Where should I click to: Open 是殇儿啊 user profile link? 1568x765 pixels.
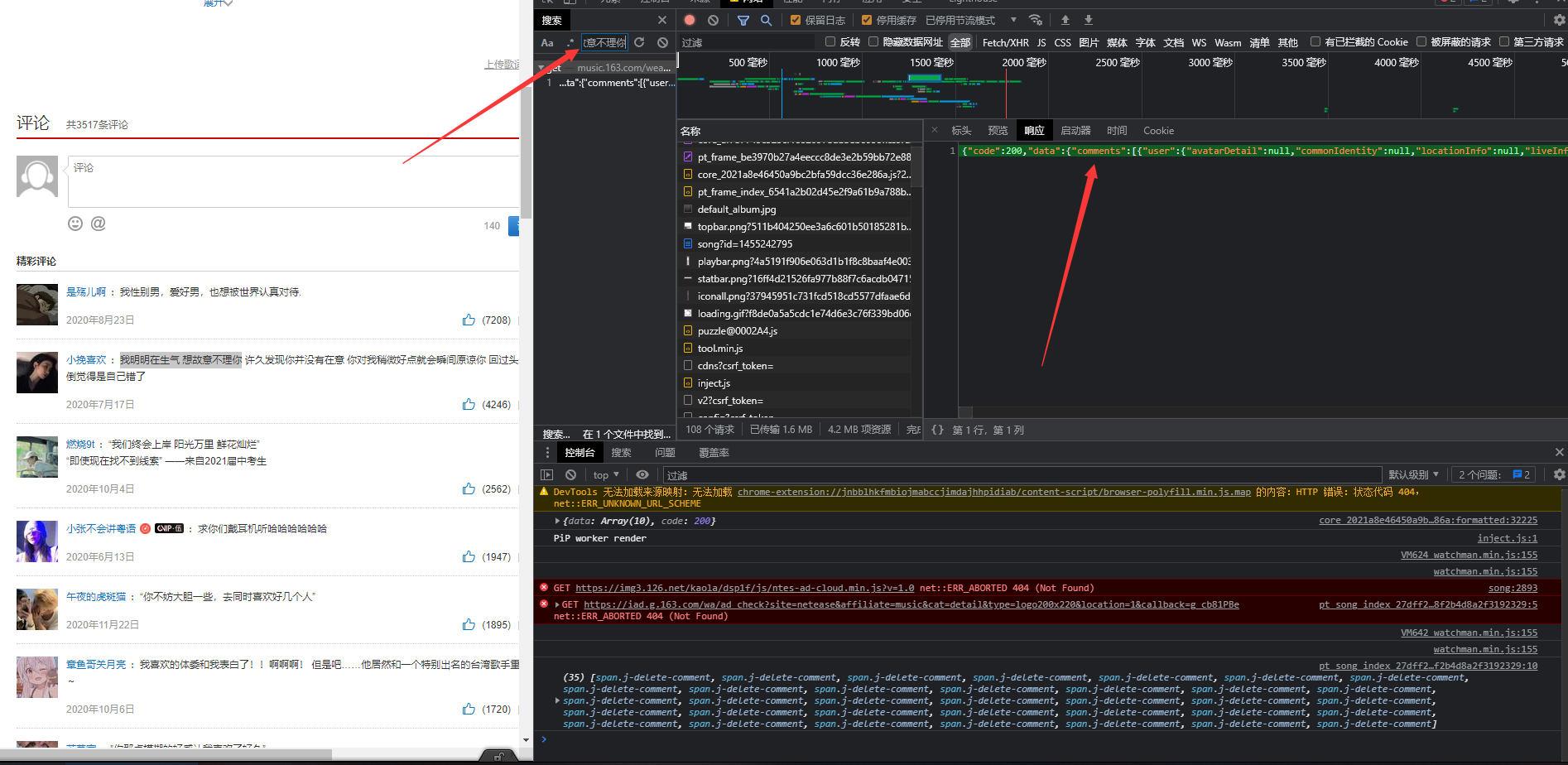tap(86, 291)
